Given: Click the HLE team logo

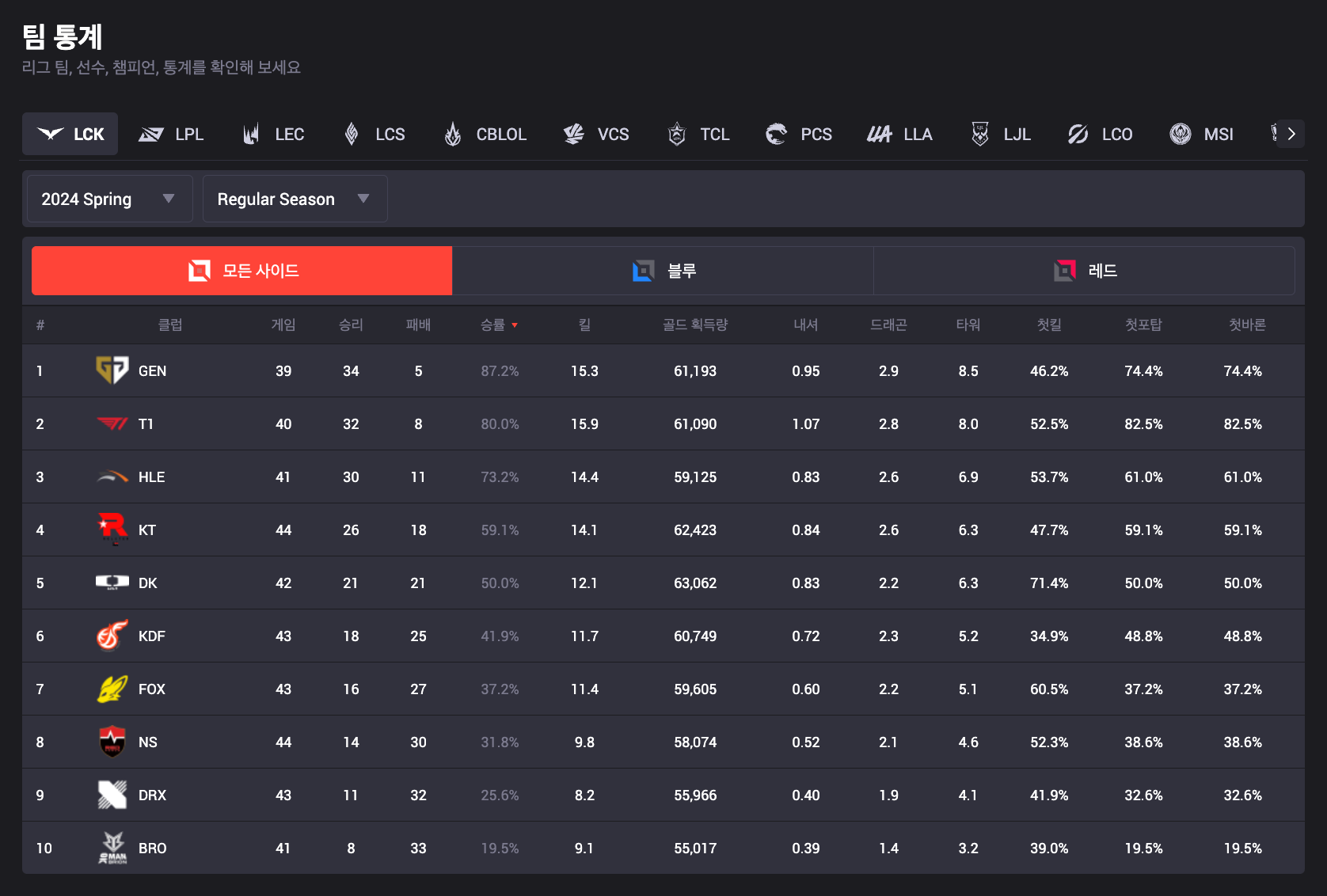Looking at the screenshot, I should pos(112,476).
